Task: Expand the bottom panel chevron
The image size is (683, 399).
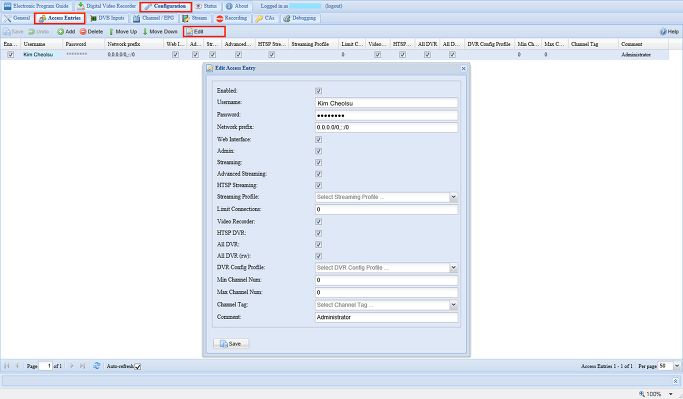Action: click(x=675, y=381)
